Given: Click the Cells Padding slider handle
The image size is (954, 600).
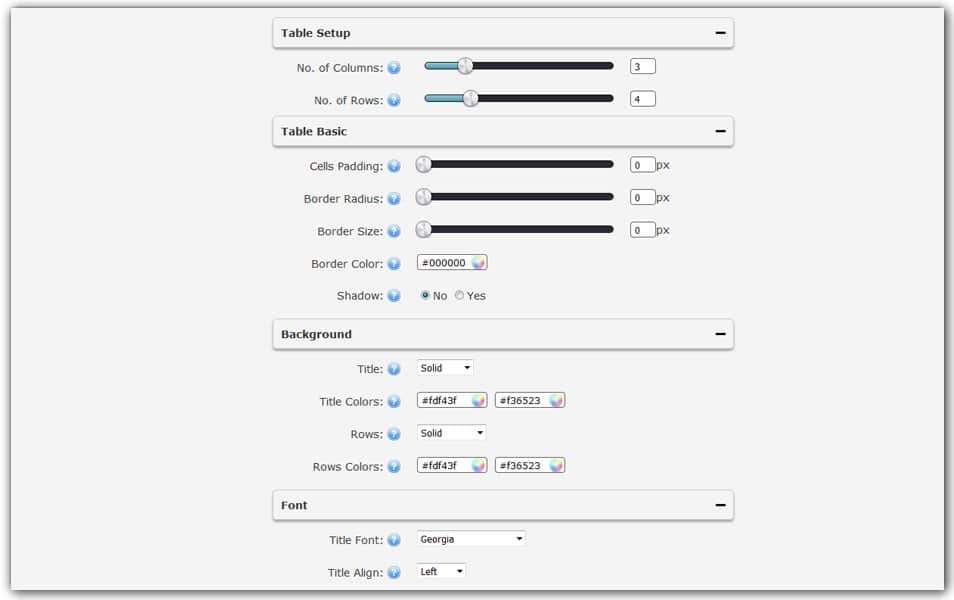Looking at the screenshot, I should [x=423, y=164].
